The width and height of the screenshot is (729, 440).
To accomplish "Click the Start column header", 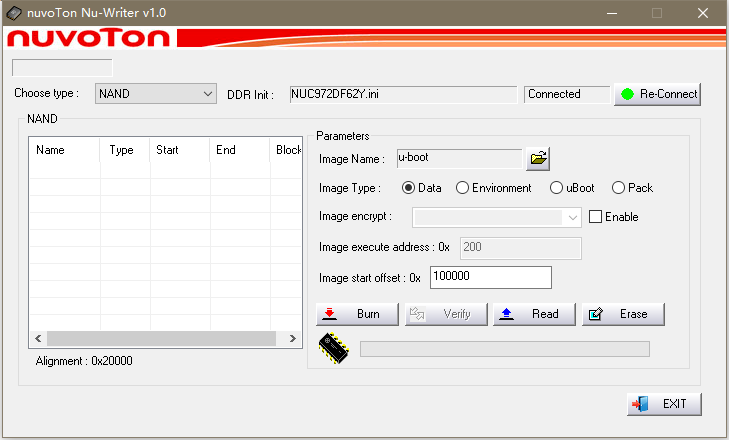I will click(x=179, y=150).
